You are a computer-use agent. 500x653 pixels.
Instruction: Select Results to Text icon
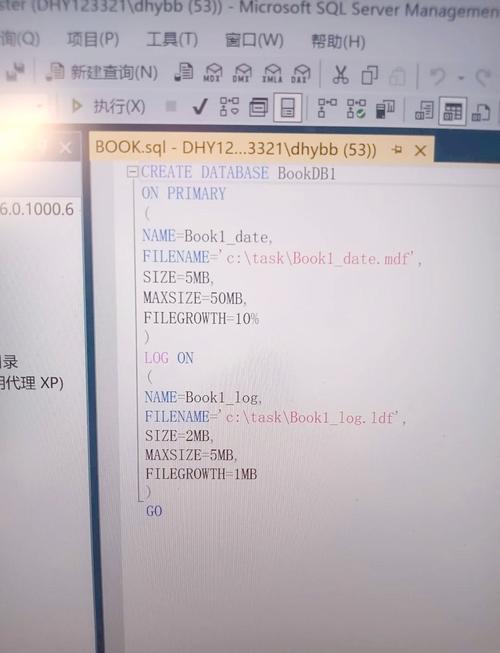coord(424,111)
